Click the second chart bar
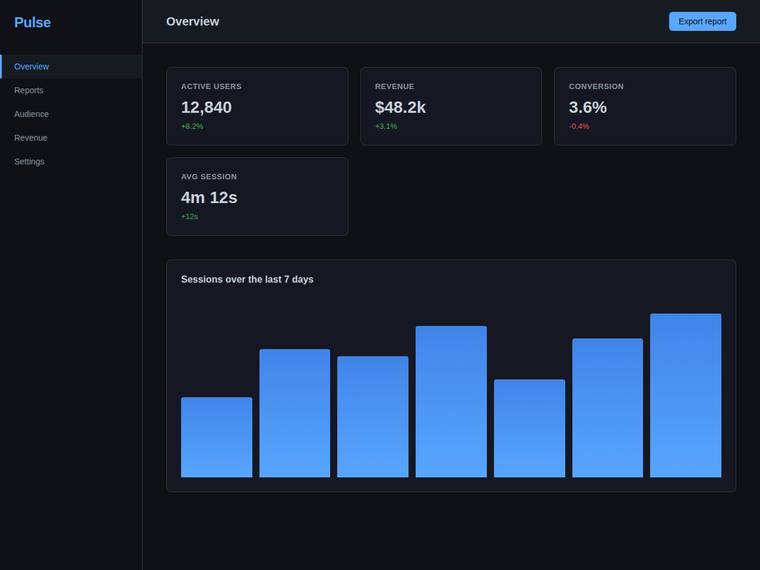Screen dimensions: 760x570 coord(295,413)
